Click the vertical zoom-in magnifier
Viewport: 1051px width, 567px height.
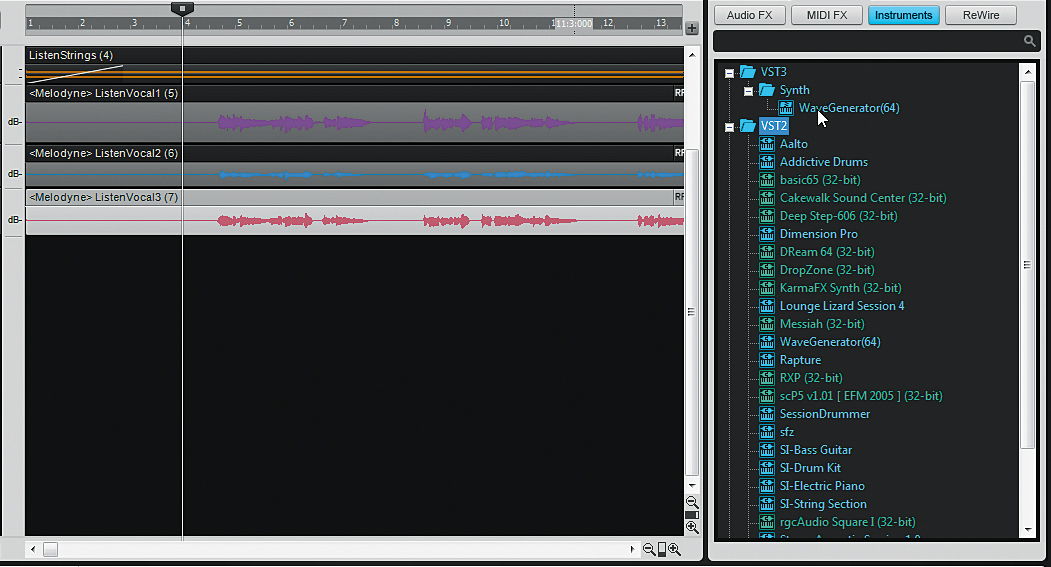(x=692, y=527)
